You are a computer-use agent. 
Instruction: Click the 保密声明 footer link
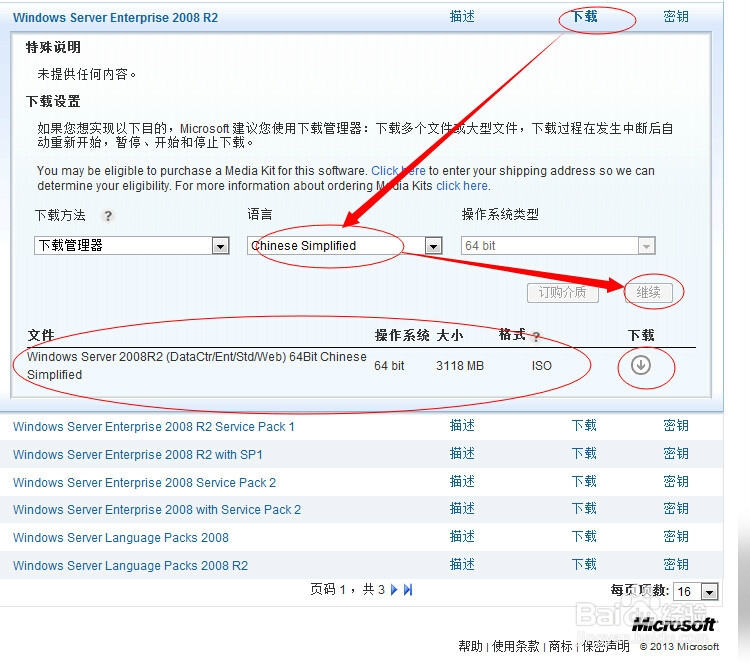(606, 646)
